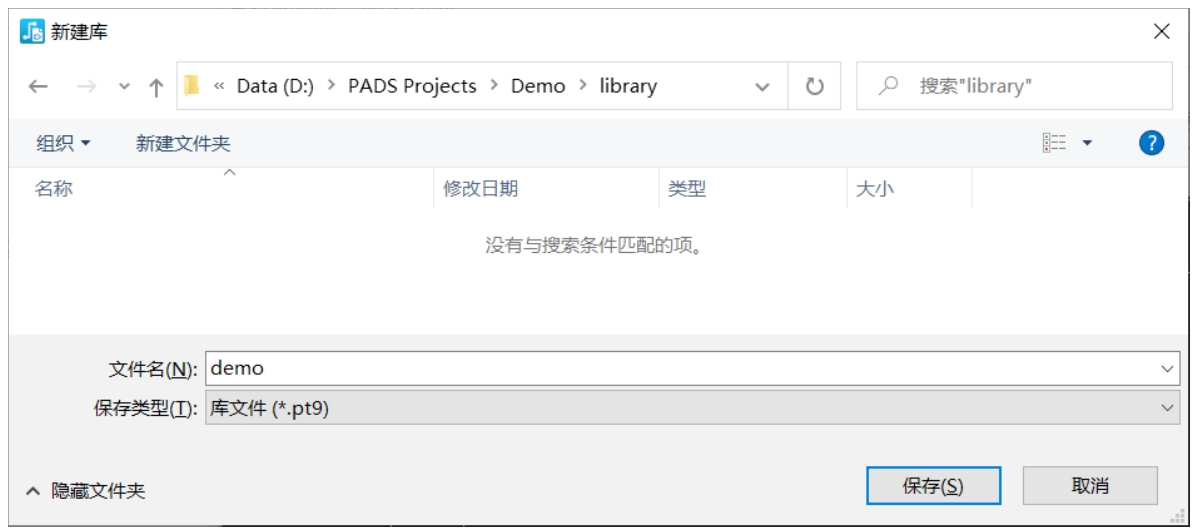Sort by 修改日期 column header
This screenshot has width=1194, height=530.
(x=546, y=188)
